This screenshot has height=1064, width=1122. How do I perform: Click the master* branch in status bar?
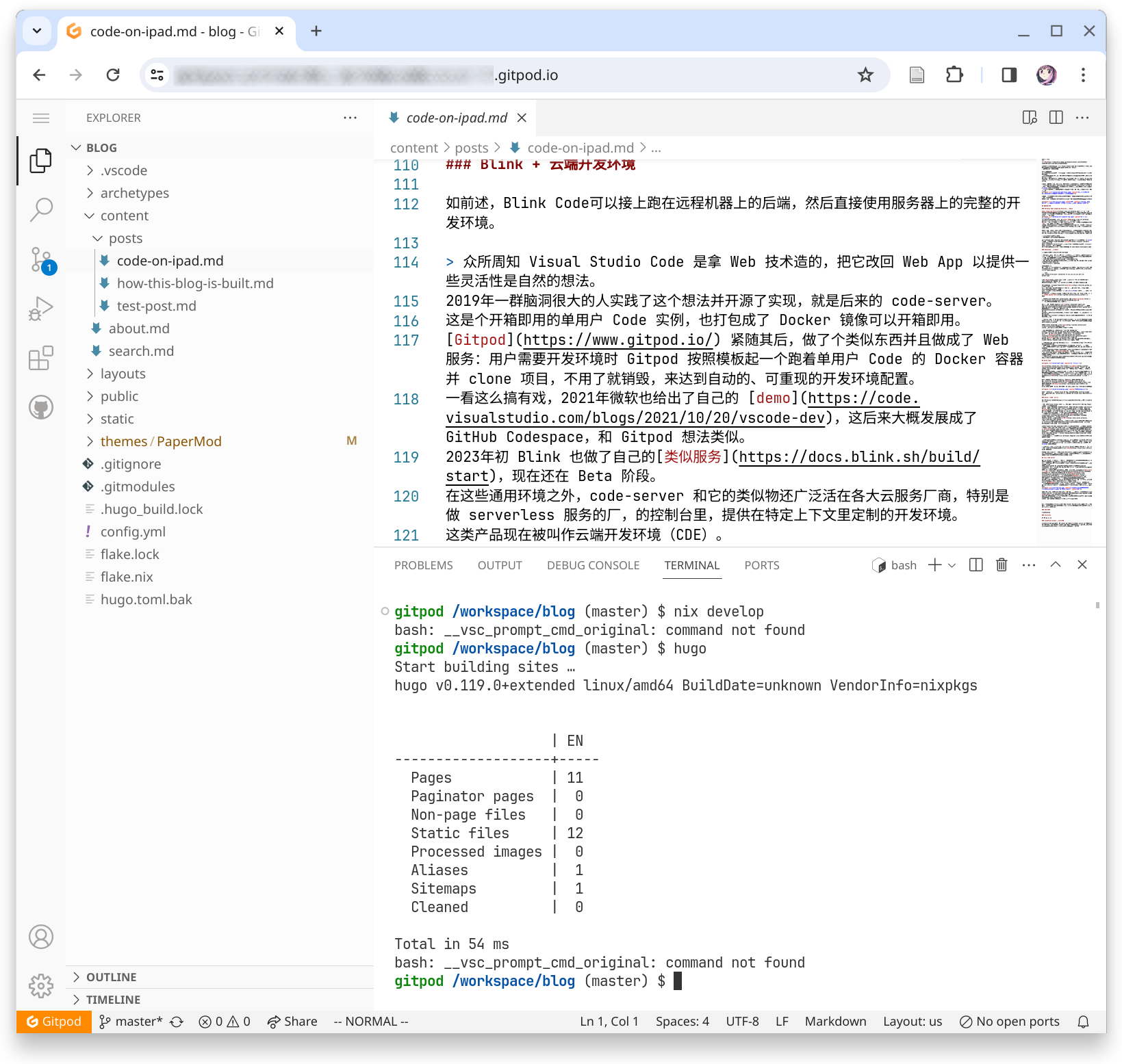(x=131, y=1022)
